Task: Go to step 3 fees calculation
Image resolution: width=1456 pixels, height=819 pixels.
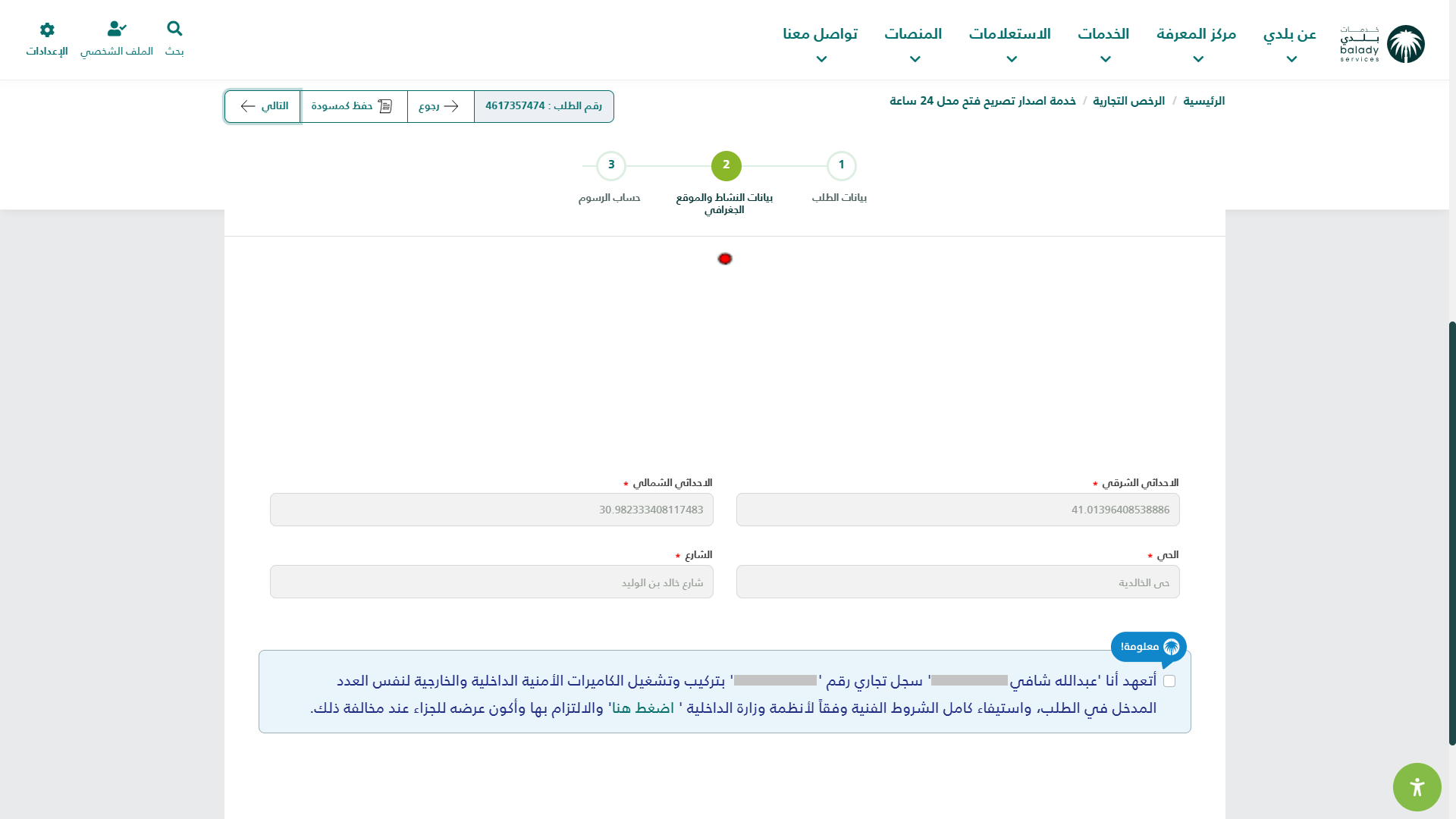Action: (x=610, y=165)
